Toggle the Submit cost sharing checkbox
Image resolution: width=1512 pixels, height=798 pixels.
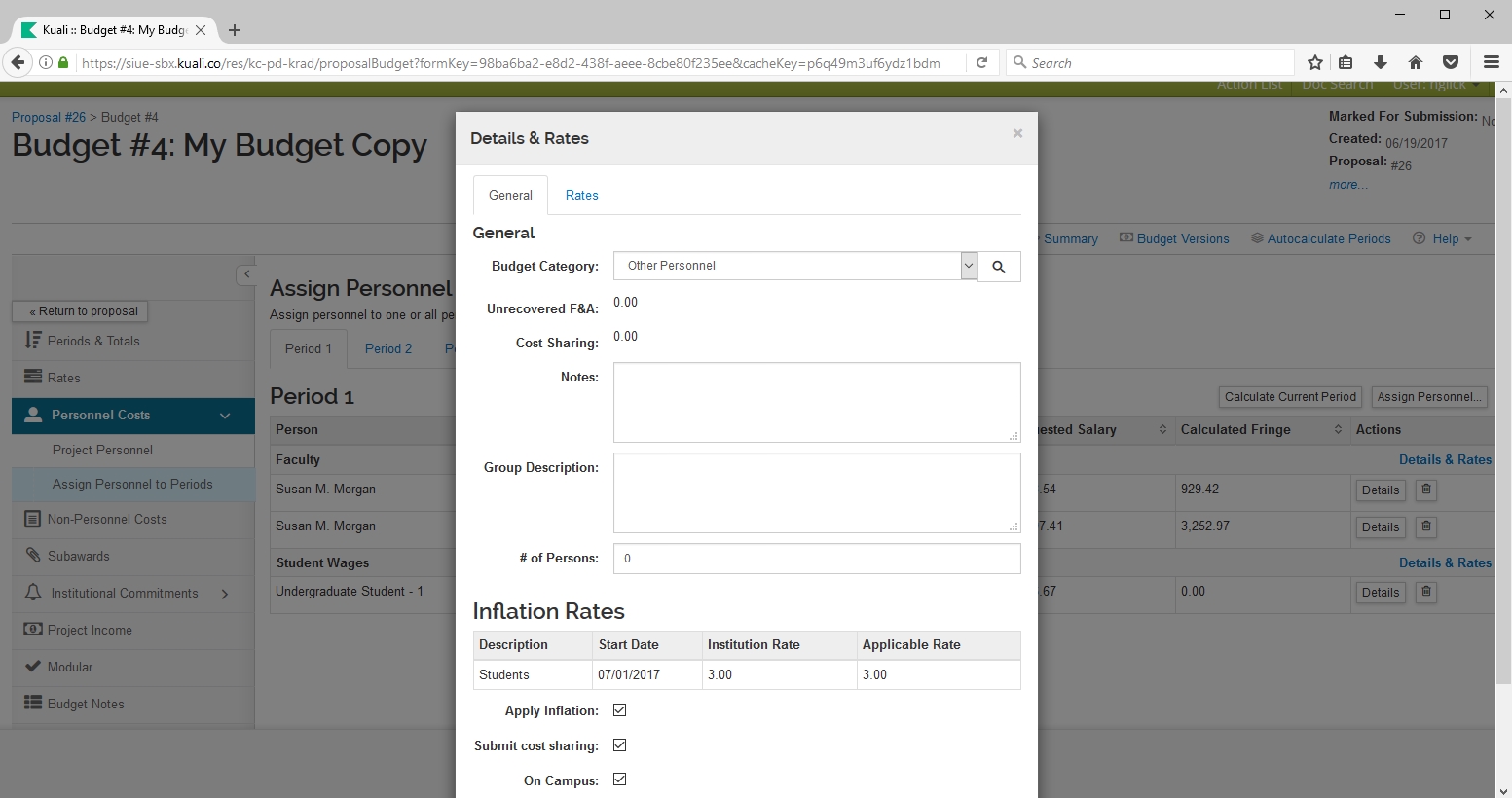point(619,745)
